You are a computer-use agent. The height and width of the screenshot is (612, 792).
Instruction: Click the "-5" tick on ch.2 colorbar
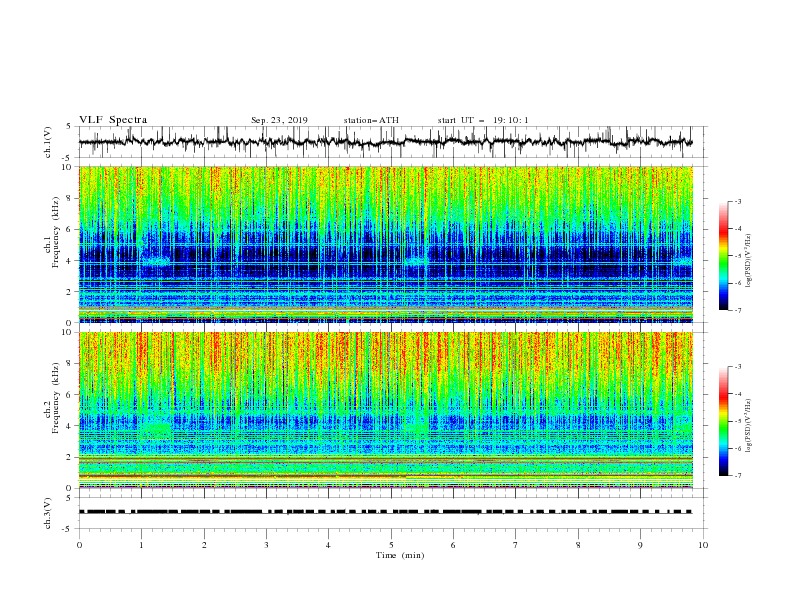(737, 421)
